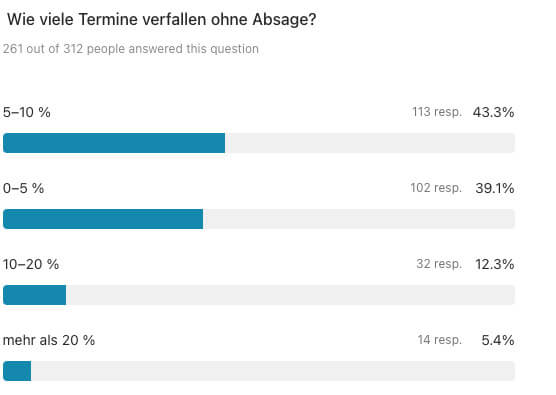Click the '5–10 %' answer label
The image size is (556, 395).
[27, 112]
